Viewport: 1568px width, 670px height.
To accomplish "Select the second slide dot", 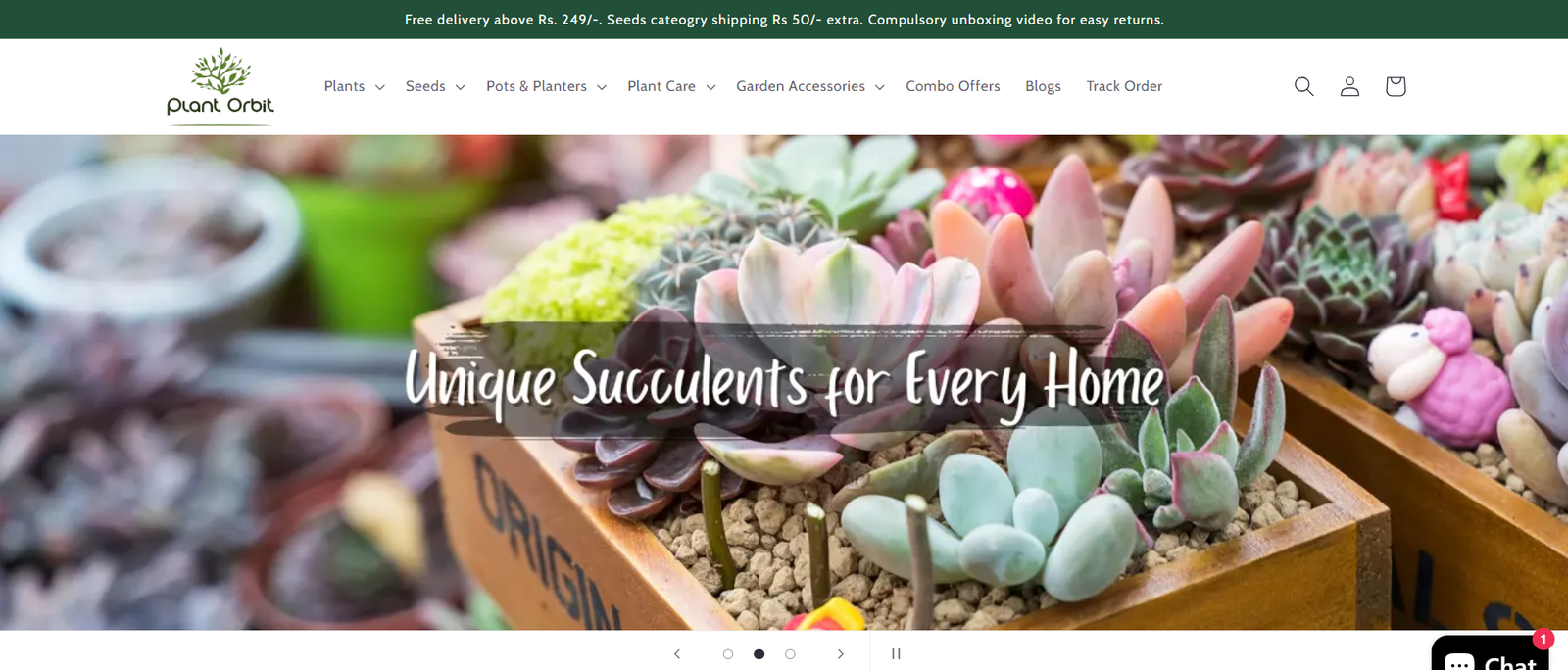I will (x=759, y=653).
